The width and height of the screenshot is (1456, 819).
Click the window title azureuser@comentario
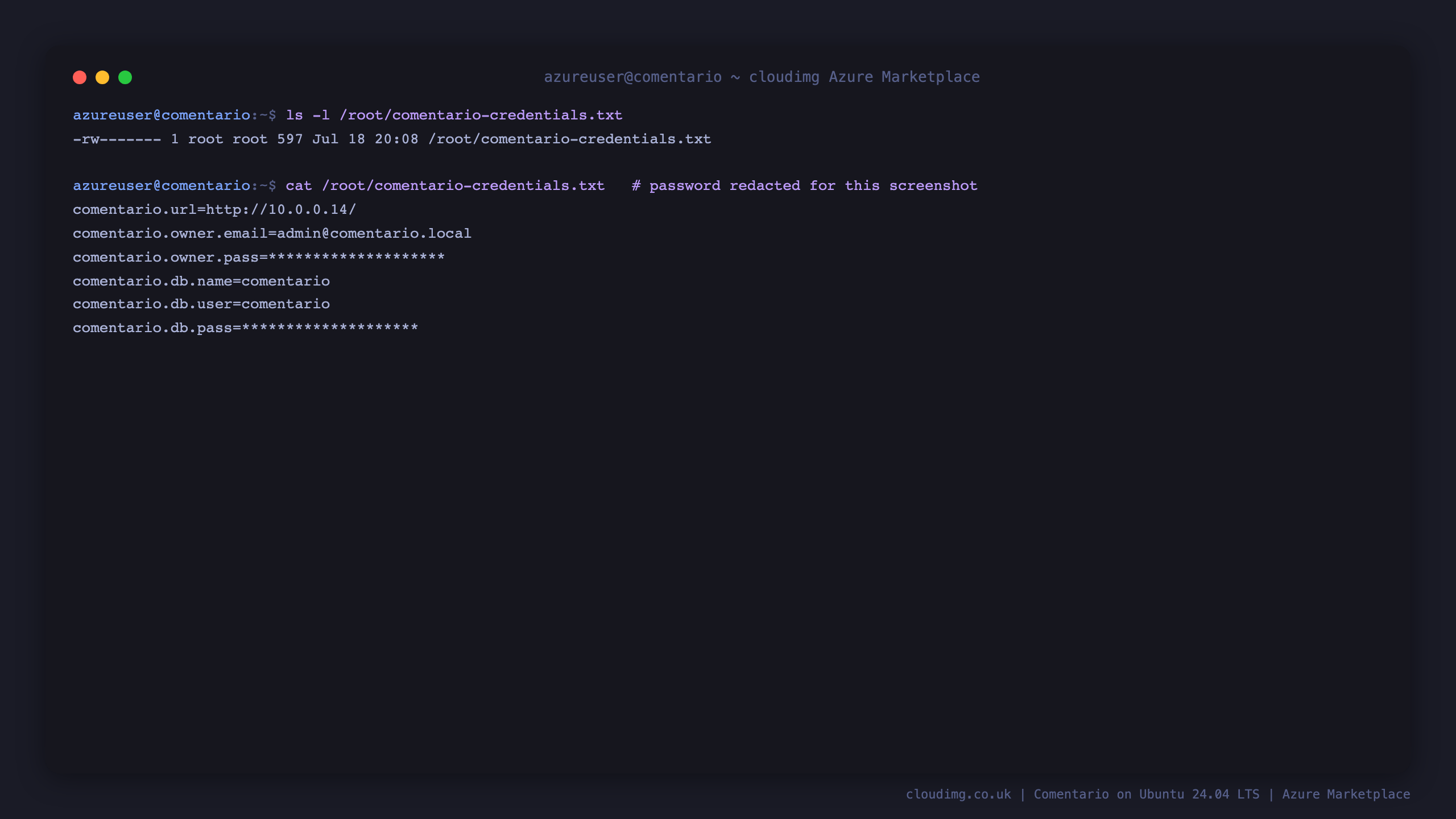(x=762, y=77)
